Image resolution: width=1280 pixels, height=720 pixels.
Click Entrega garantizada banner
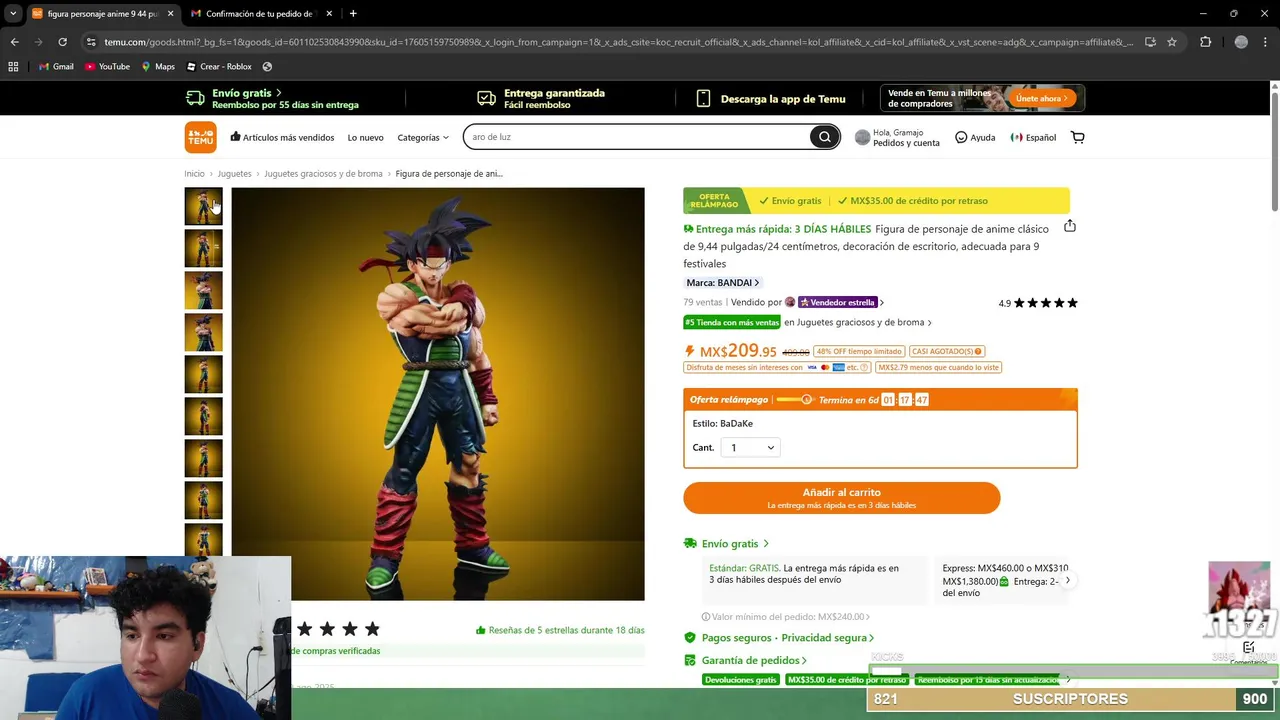(541, 98)
